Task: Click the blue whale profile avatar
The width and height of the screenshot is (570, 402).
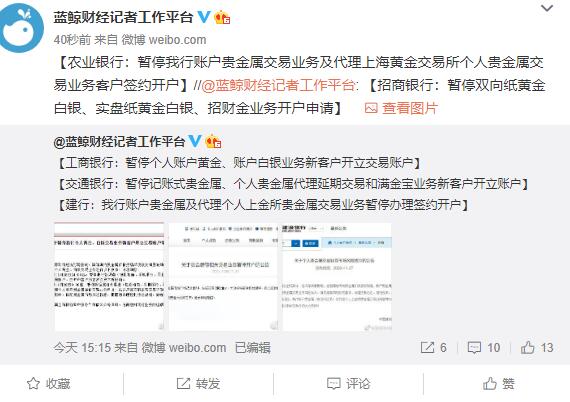Action: 21,27
